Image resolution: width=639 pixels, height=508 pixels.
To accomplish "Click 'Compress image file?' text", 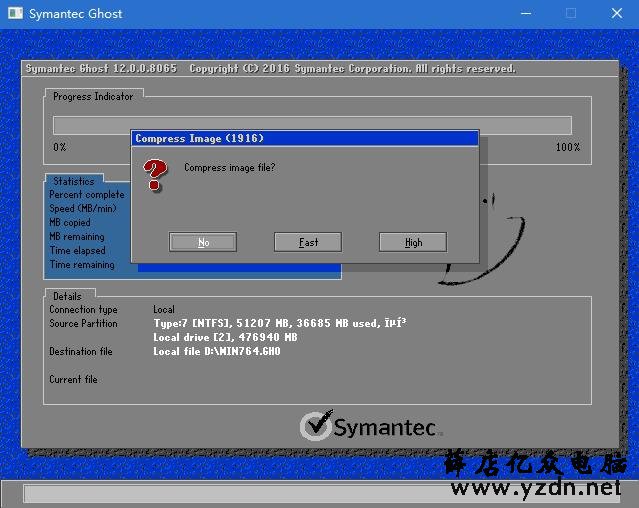I will click(x=229, y=167).
